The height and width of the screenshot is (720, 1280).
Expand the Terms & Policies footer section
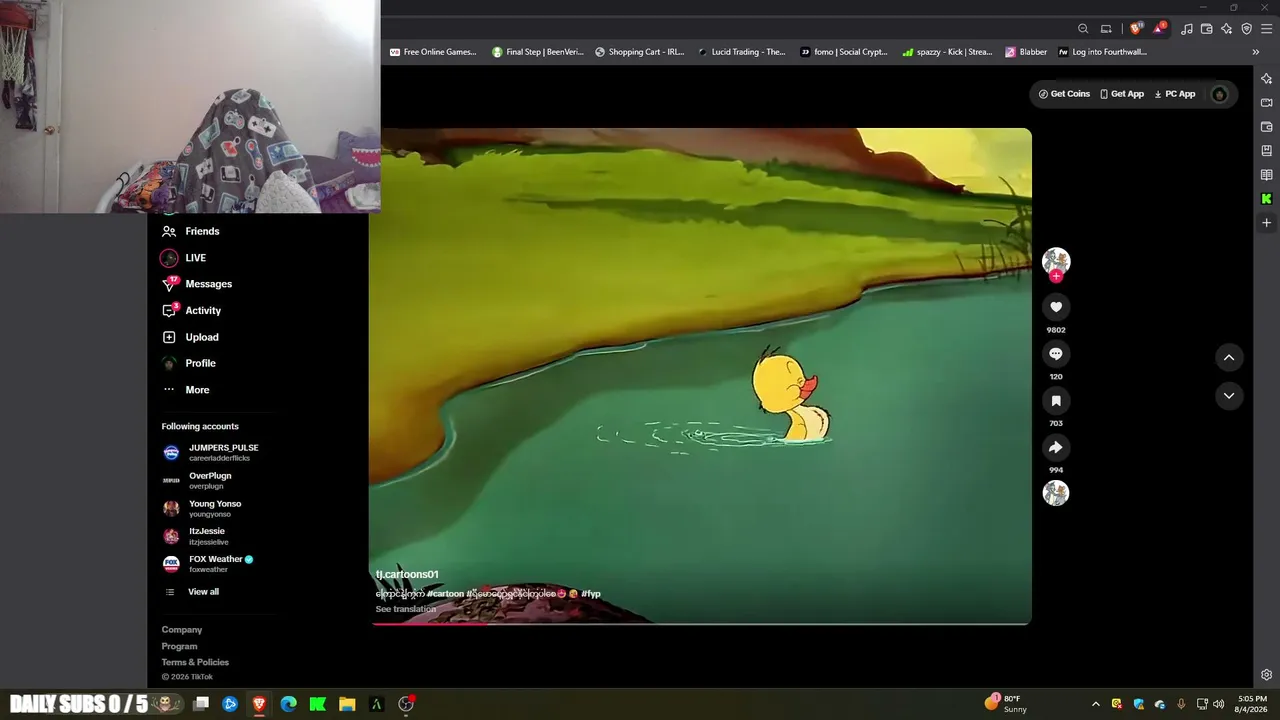pyautogui.click(x=196, y=662)
